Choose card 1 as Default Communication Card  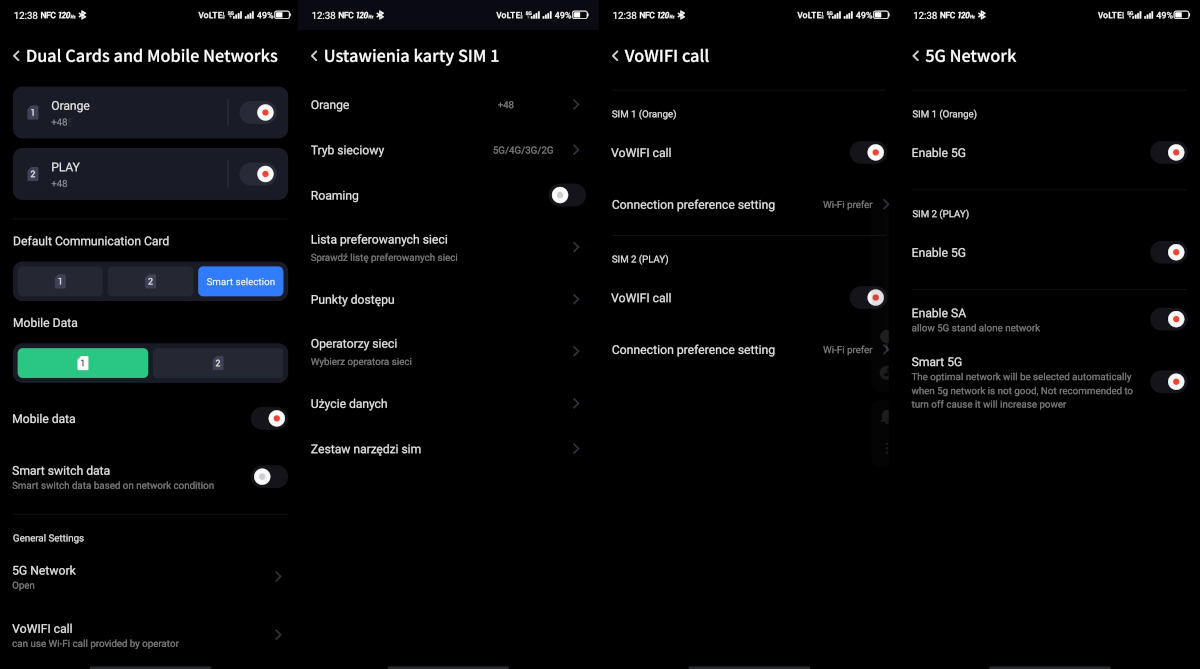point(60,282)
